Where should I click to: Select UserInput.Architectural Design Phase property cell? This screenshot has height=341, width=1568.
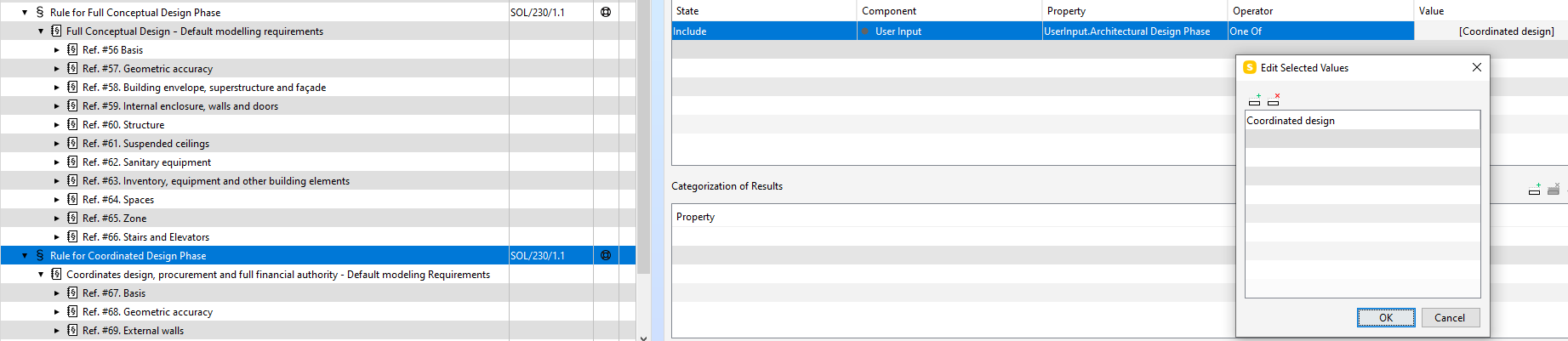1135,31
